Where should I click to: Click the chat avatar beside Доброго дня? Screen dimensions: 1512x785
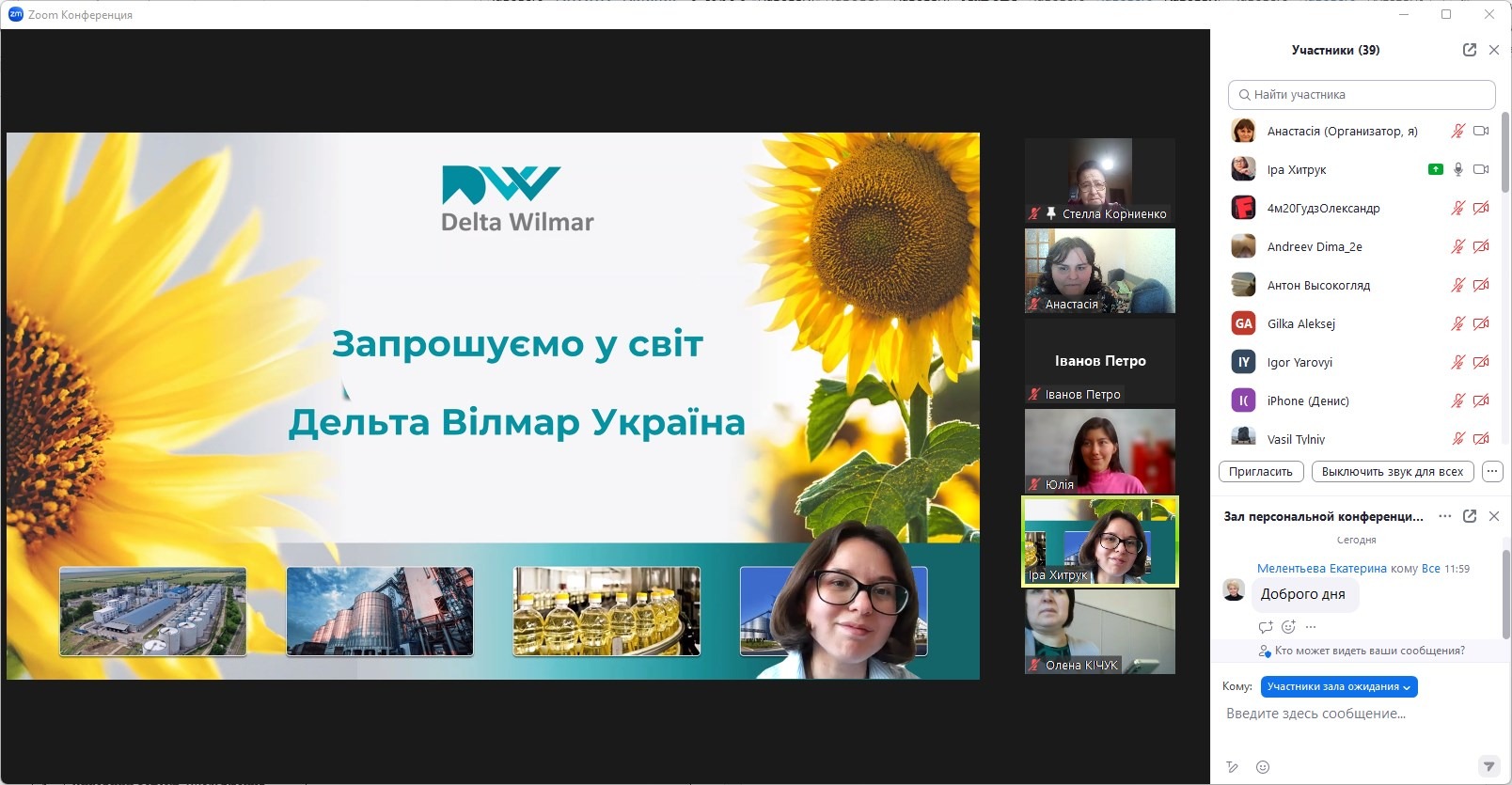[x=1234, y=590]
